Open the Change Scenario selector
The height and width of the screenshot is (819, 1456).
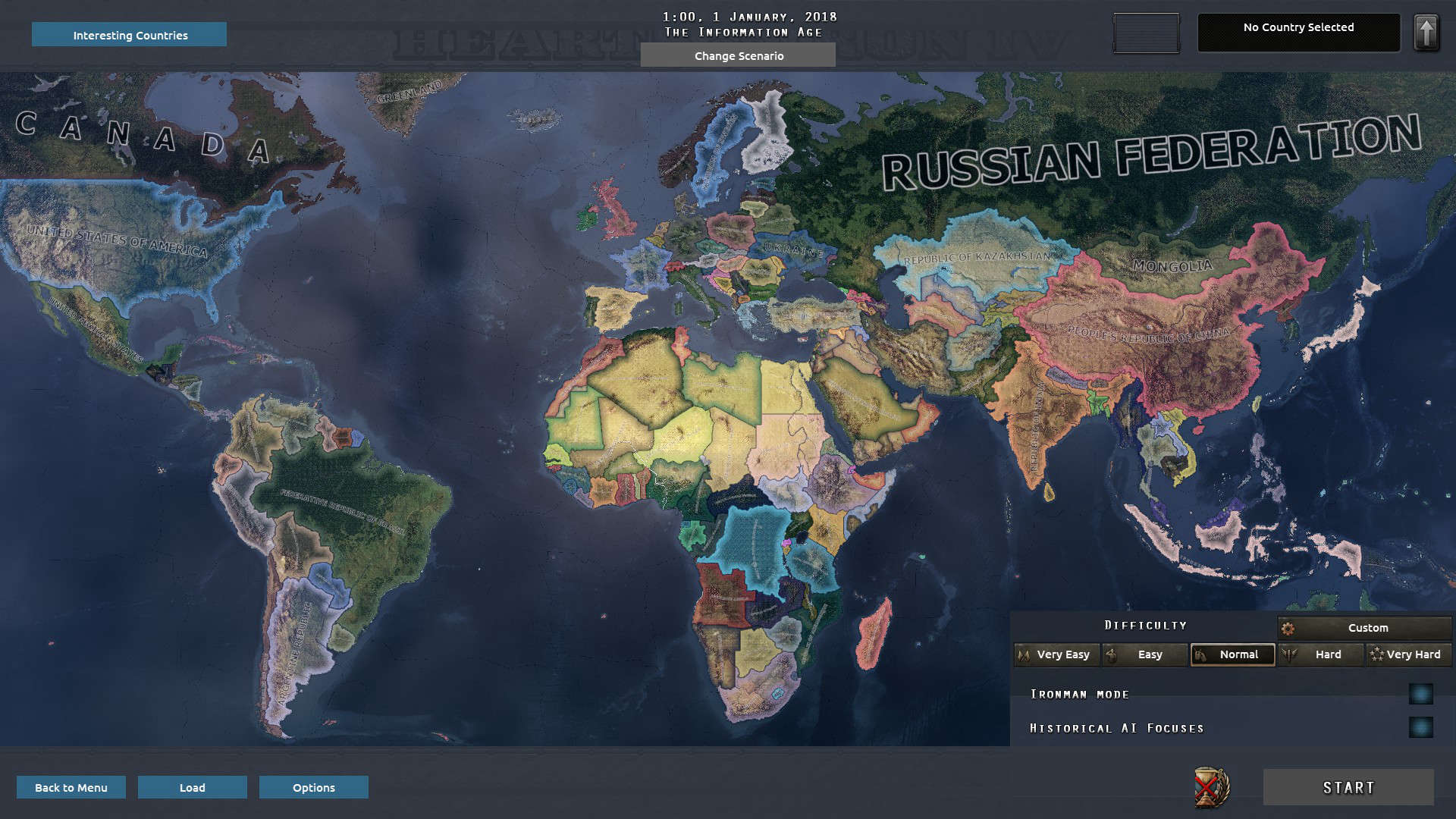(739, 55)
